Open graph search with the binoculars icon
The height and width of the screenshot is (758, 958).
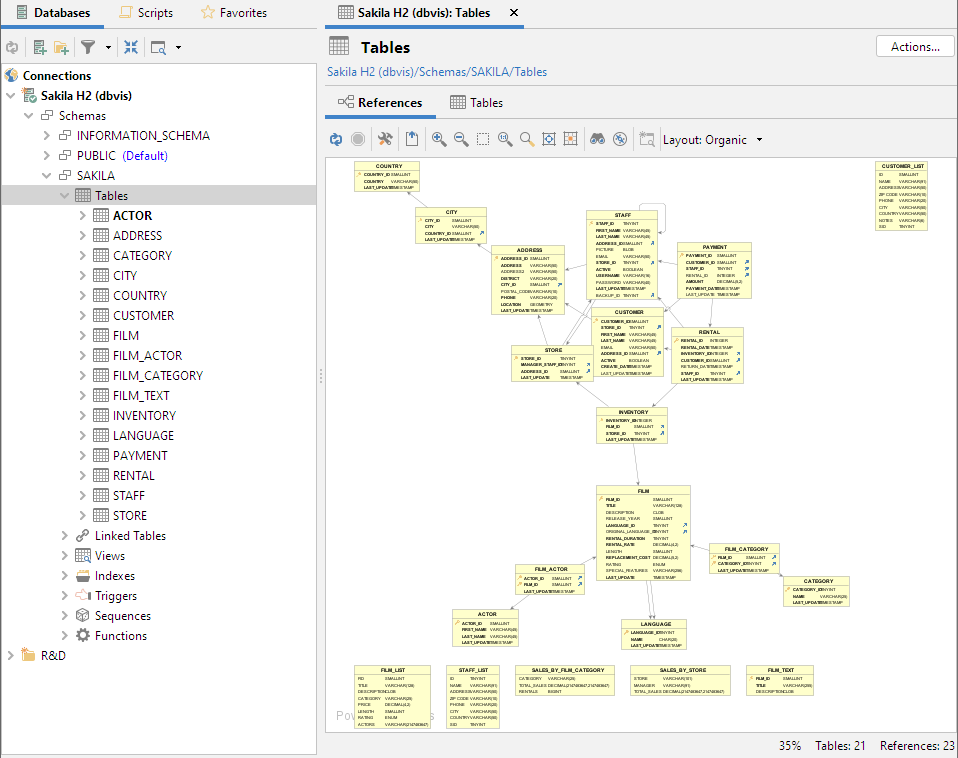point(597,139)
